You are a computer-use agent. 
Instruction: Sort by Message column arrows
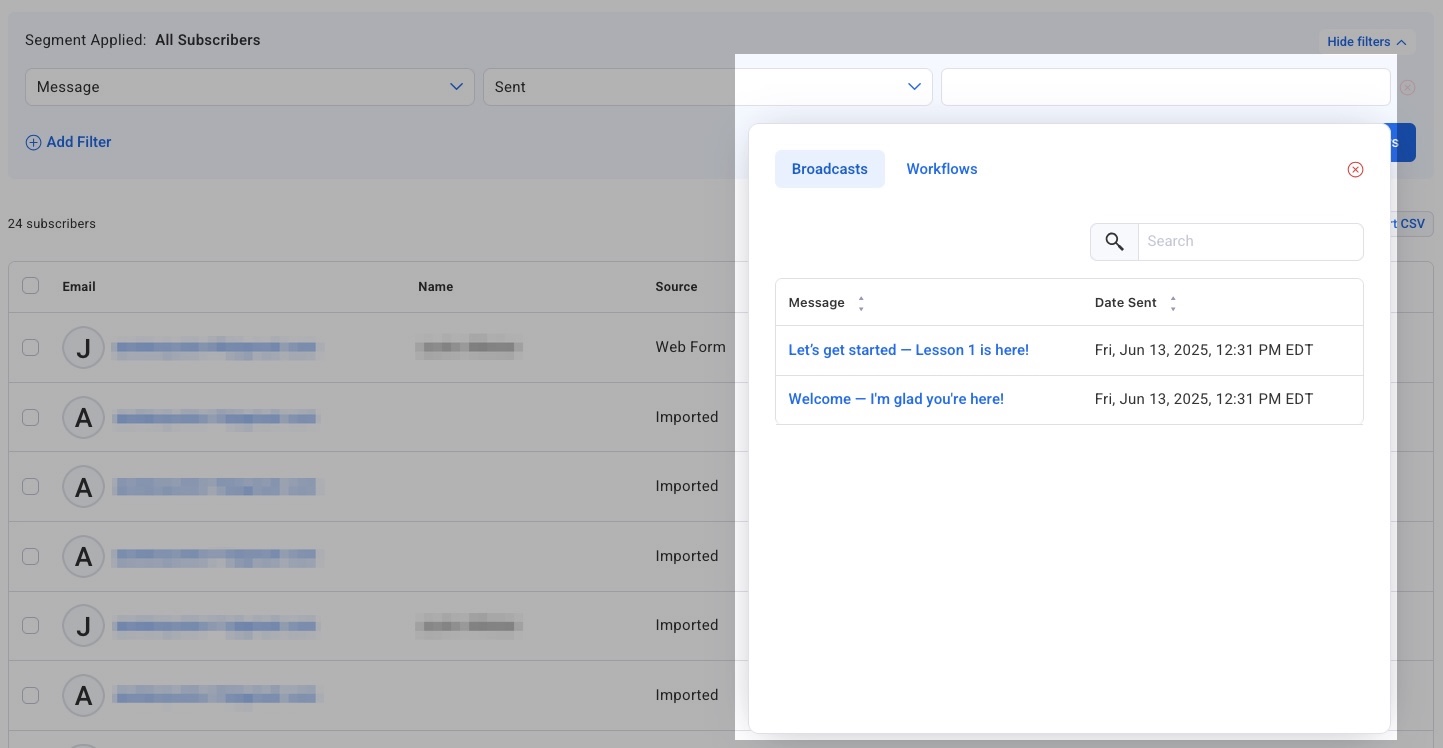point(861,304)
